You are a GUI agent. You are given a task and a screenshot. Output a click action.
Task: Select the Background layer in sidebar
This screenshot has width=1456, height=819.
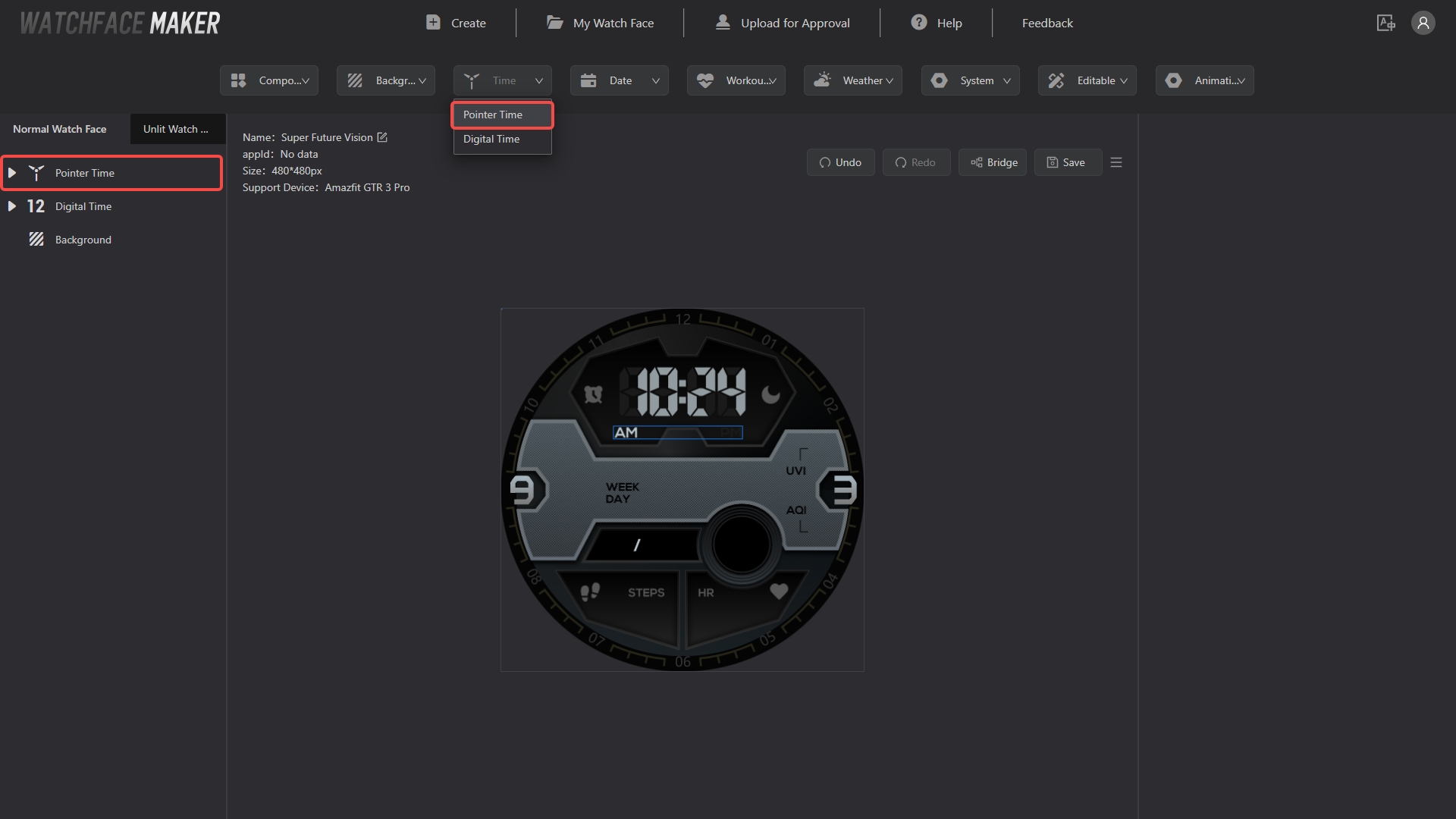83,239
